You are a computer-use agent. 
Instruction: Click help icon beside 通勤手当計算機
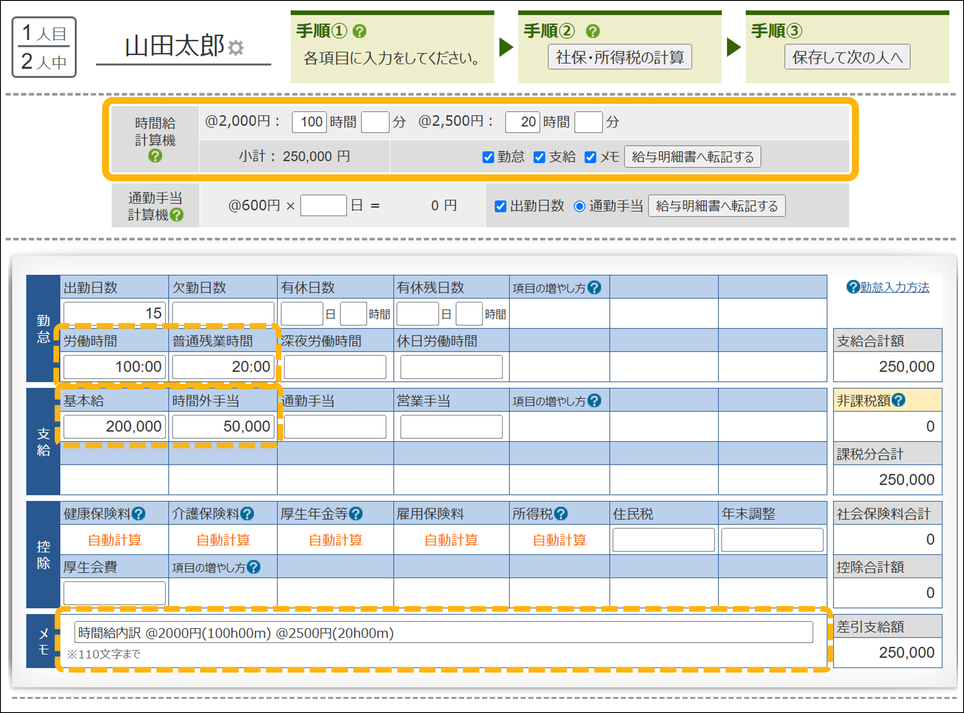(x=177, y=214)
